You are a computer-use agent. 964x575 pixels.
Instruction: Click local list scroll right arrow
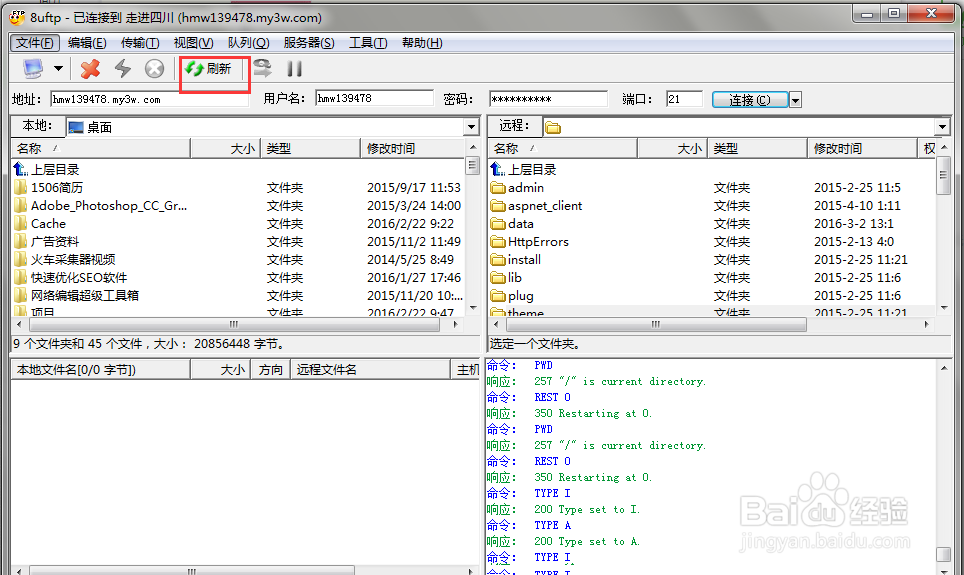point(456,324)
